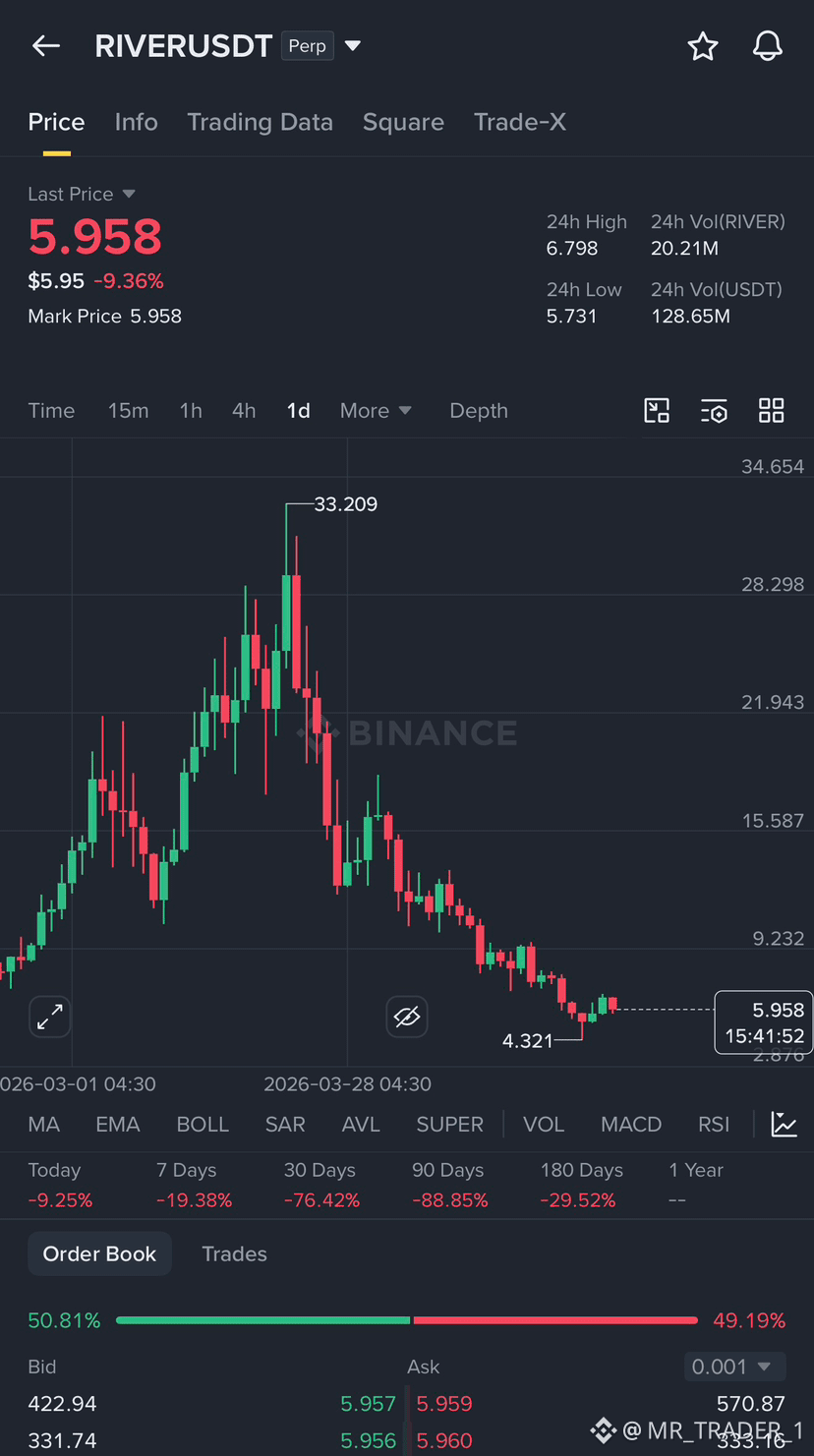Toggle the AVL indicator

coord(361,1124)
